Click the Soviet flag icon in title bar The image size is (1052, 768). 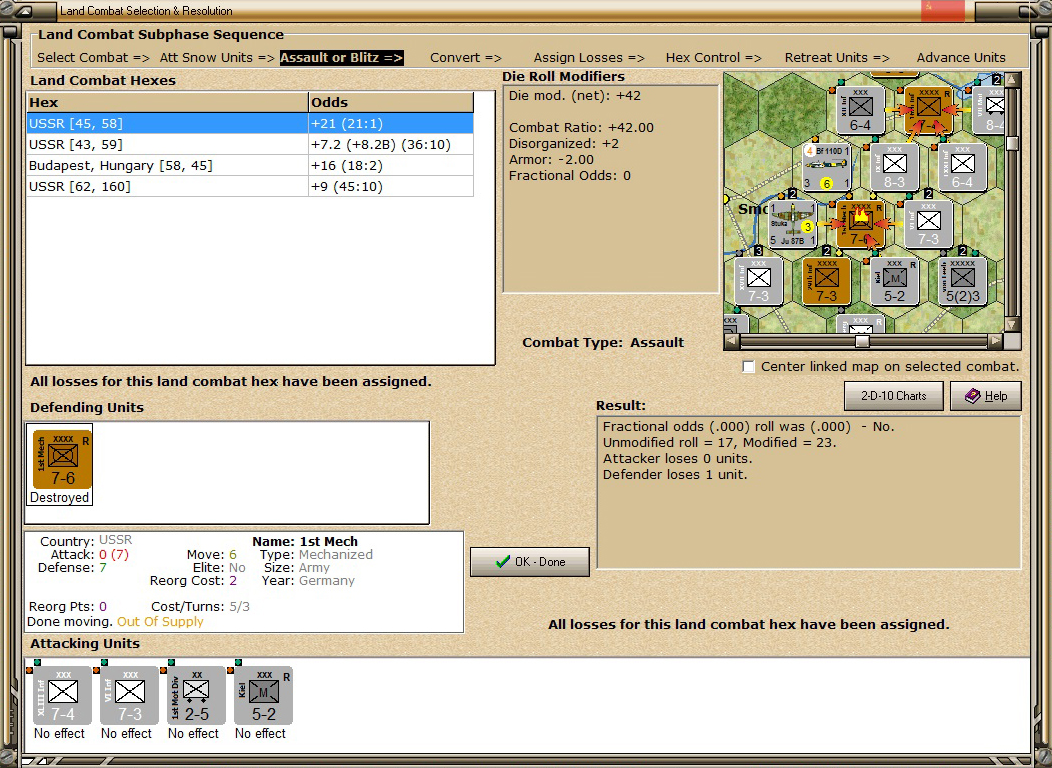[943, 10]
